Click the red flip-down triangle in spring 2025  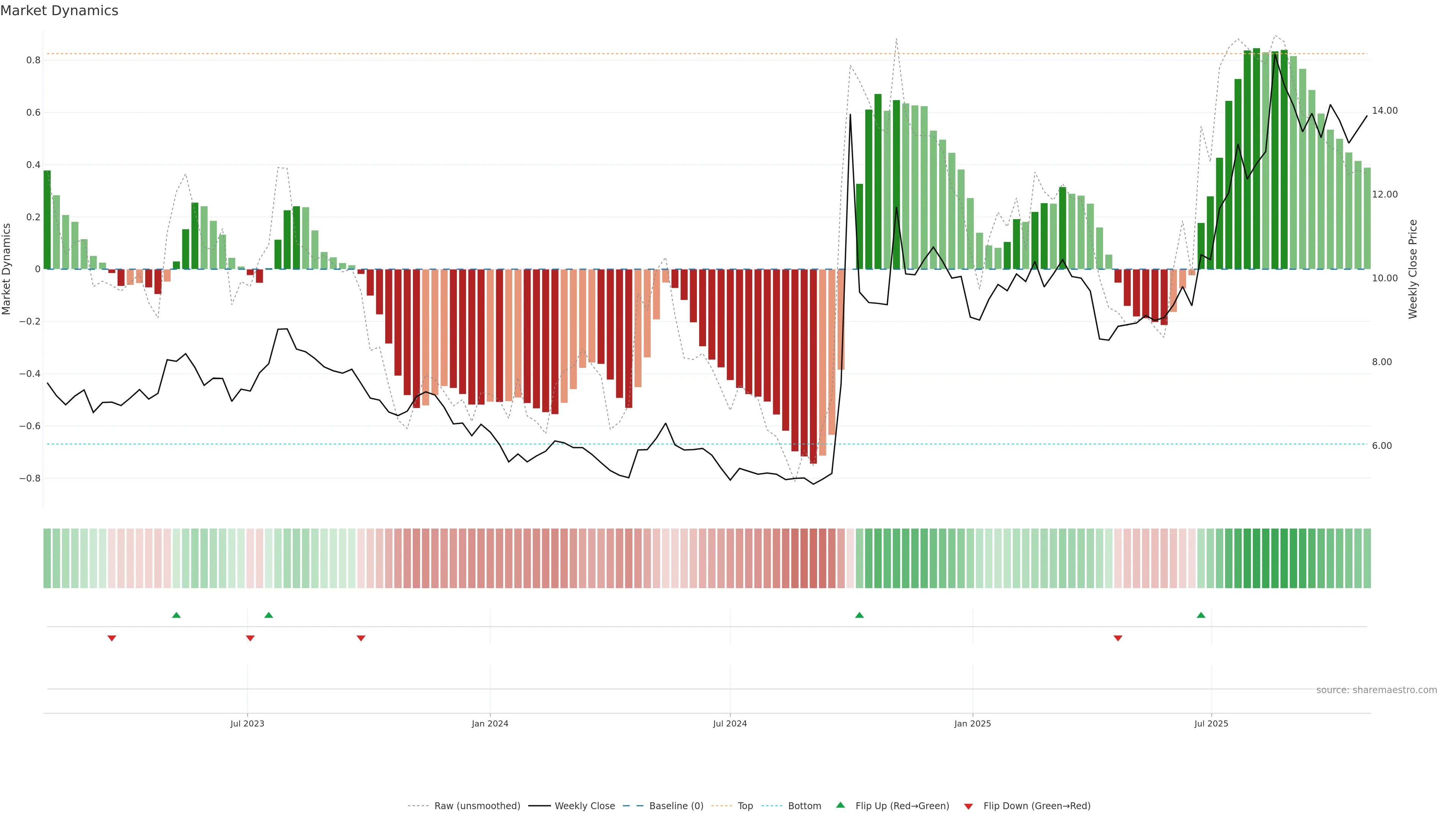tap(1117, 638)
